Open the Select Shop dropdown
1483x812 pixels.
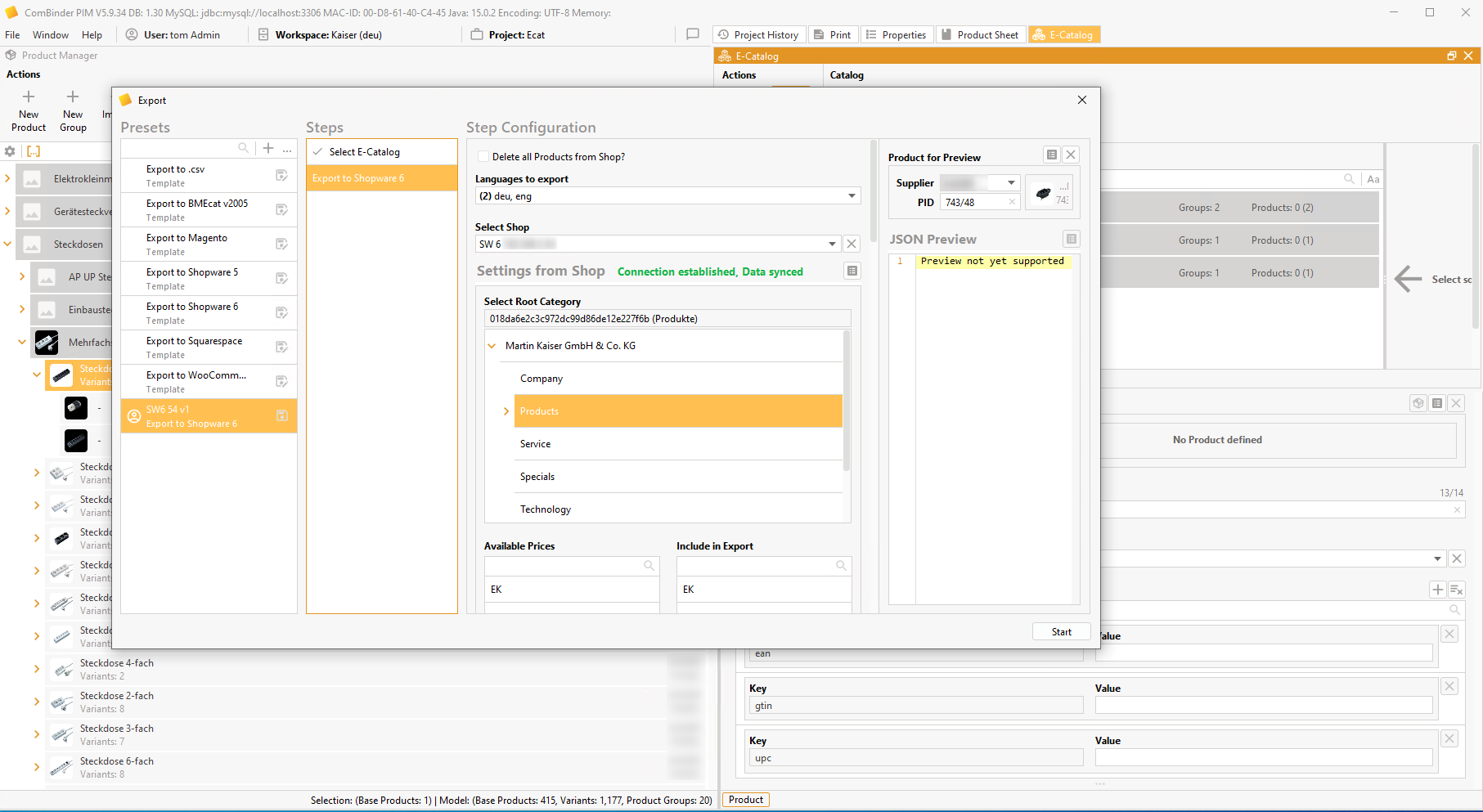832,244
